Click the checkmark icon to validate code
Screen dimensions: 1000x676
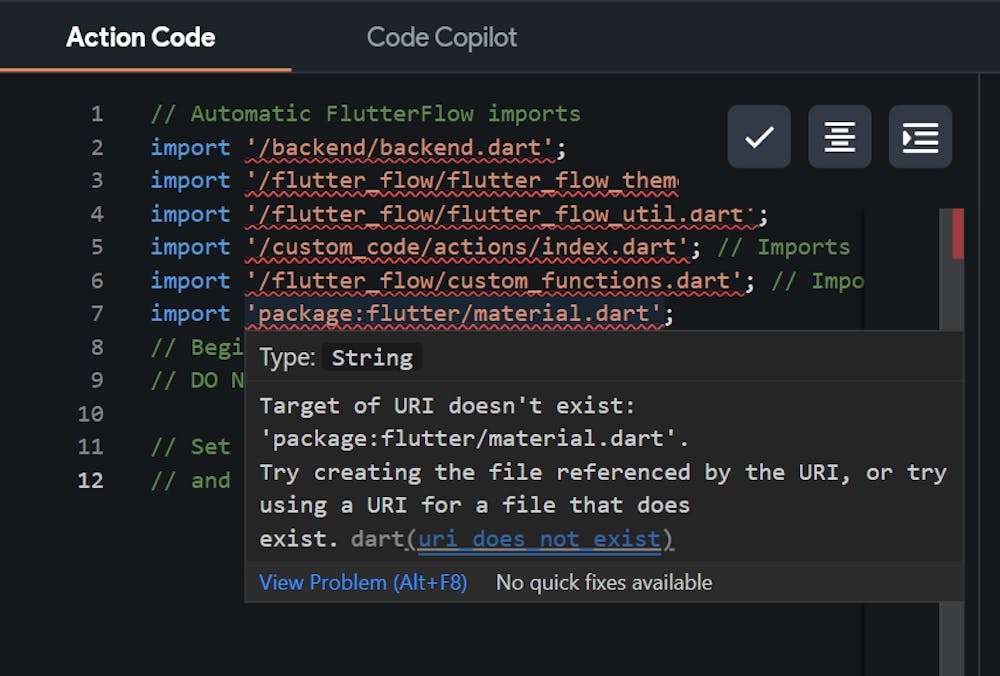(758, 137)
